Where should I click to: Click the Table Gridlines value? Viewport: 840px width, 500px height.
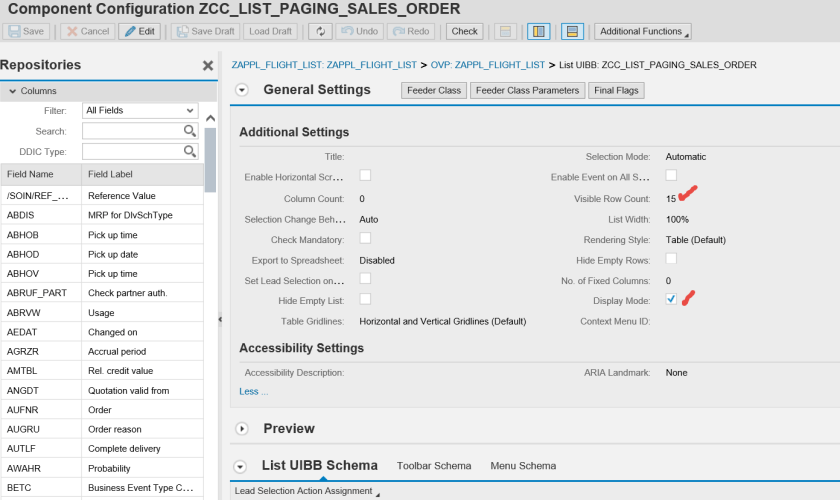(x=442, y=322)
